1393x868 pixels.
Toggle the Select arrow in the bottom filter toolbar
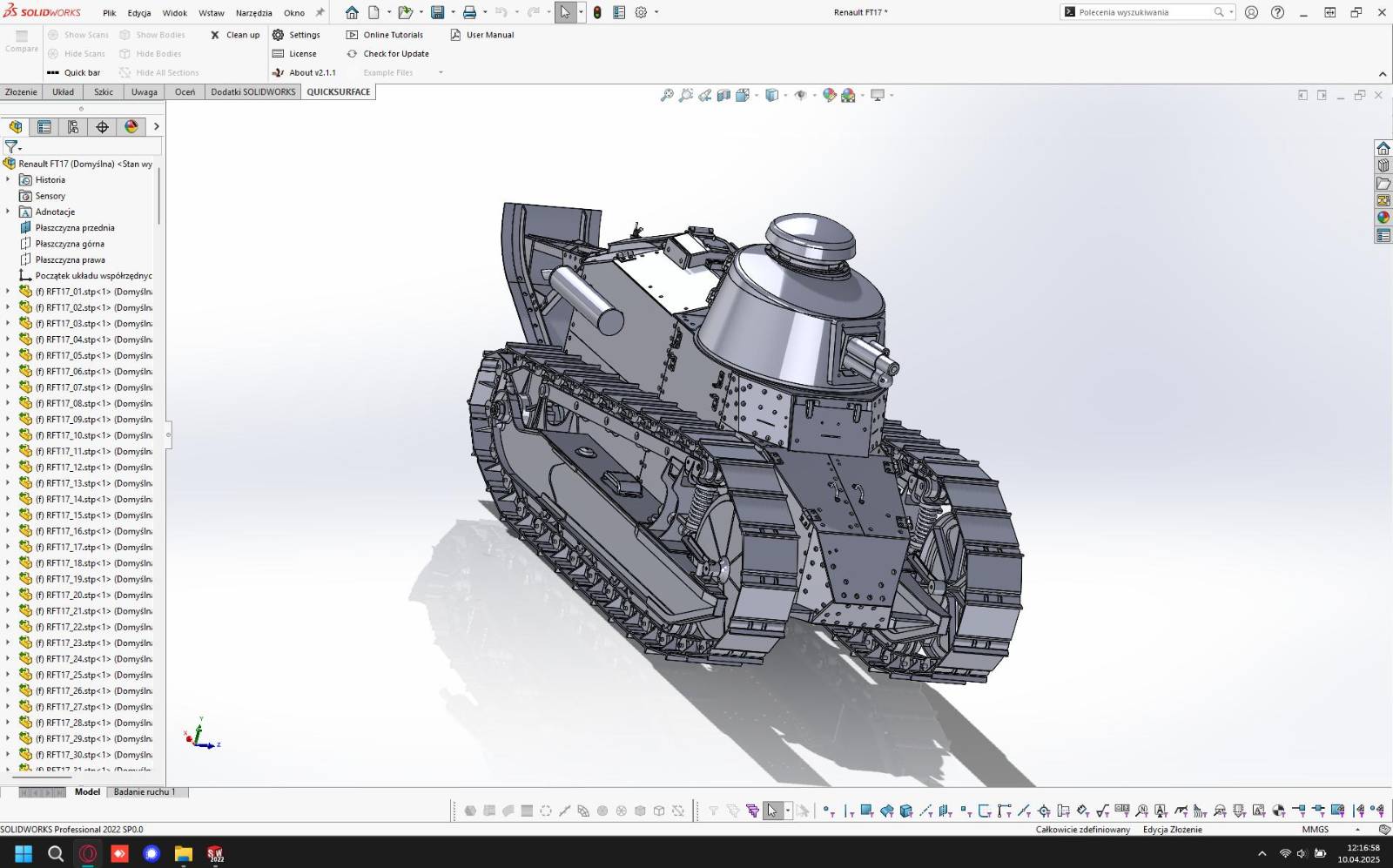(x=771, y=811)
